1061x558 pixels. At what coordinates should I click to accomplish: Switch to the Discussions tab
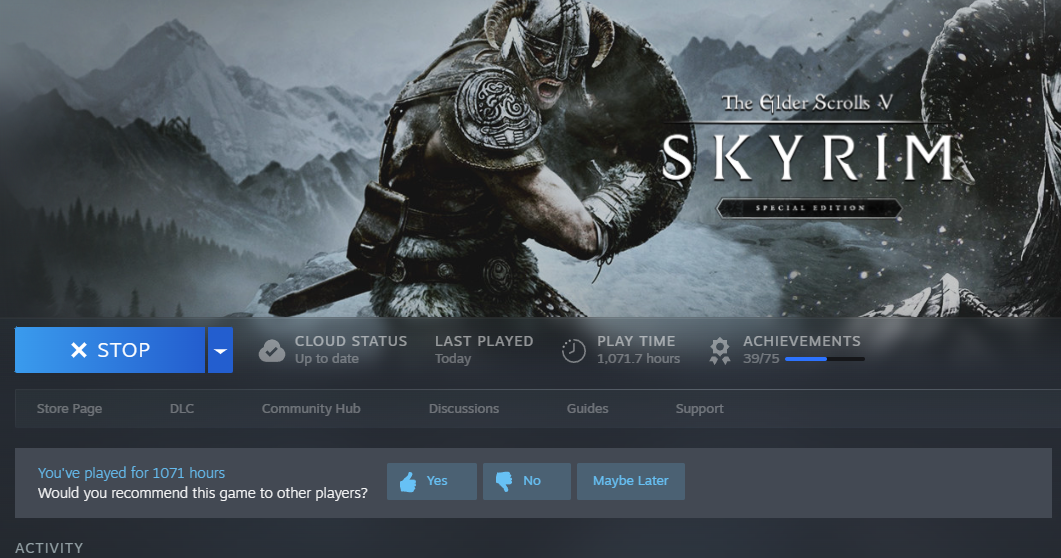click(464, 409)
